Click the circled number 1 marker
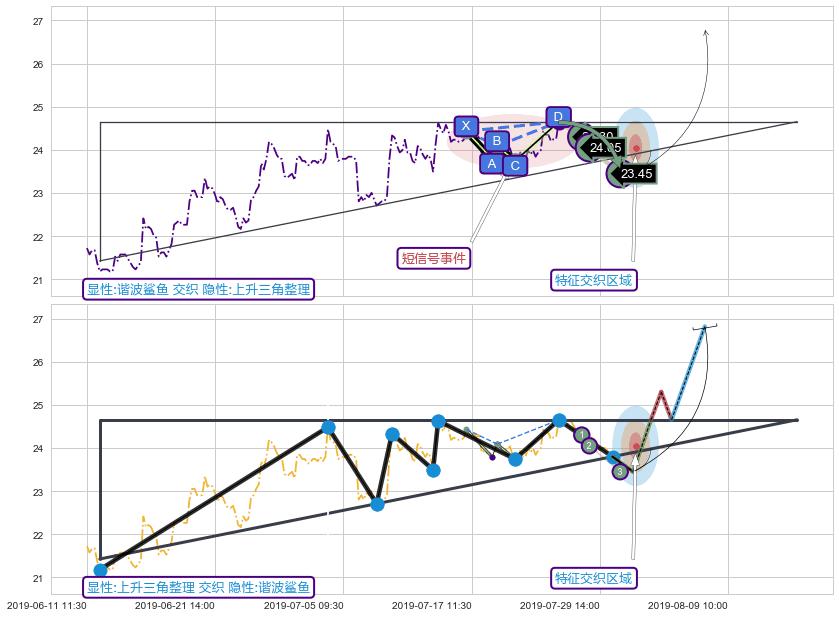This screenshot has width=839, height=617. click(x=582, y=435)
